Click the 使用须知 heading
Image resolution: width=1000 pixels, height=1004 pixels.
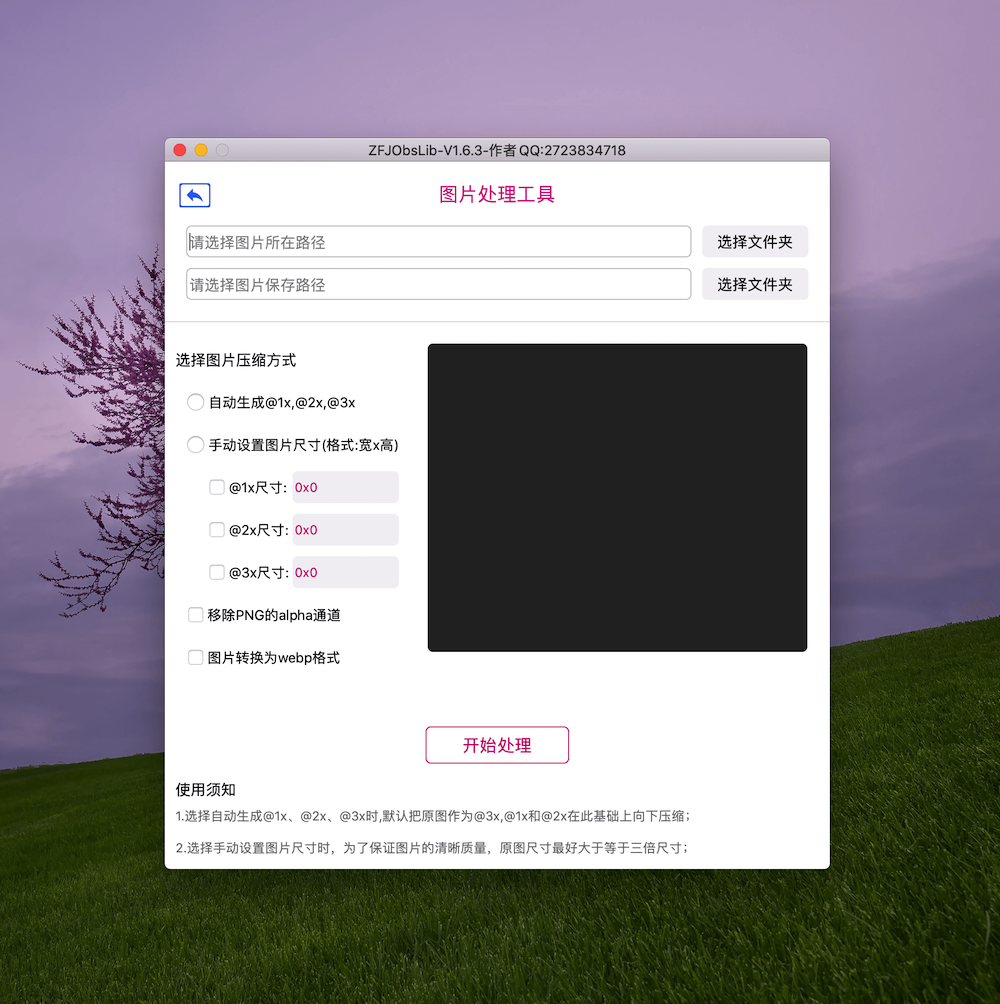point(206,789)
